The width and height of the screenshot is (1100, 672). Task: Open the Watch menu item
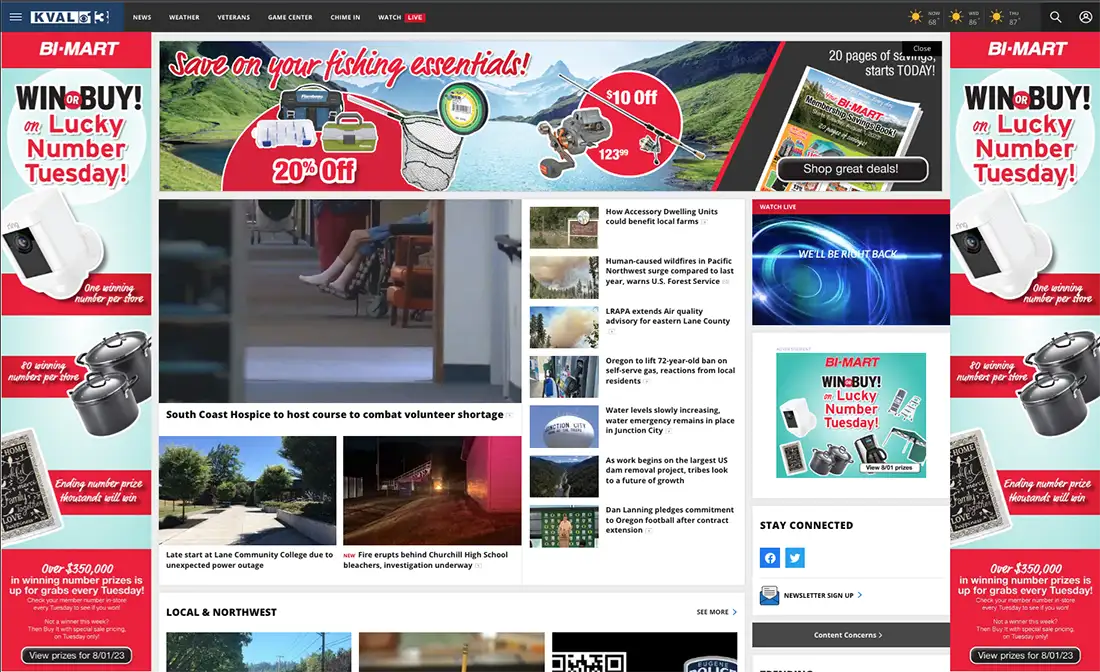coord(389,18)
